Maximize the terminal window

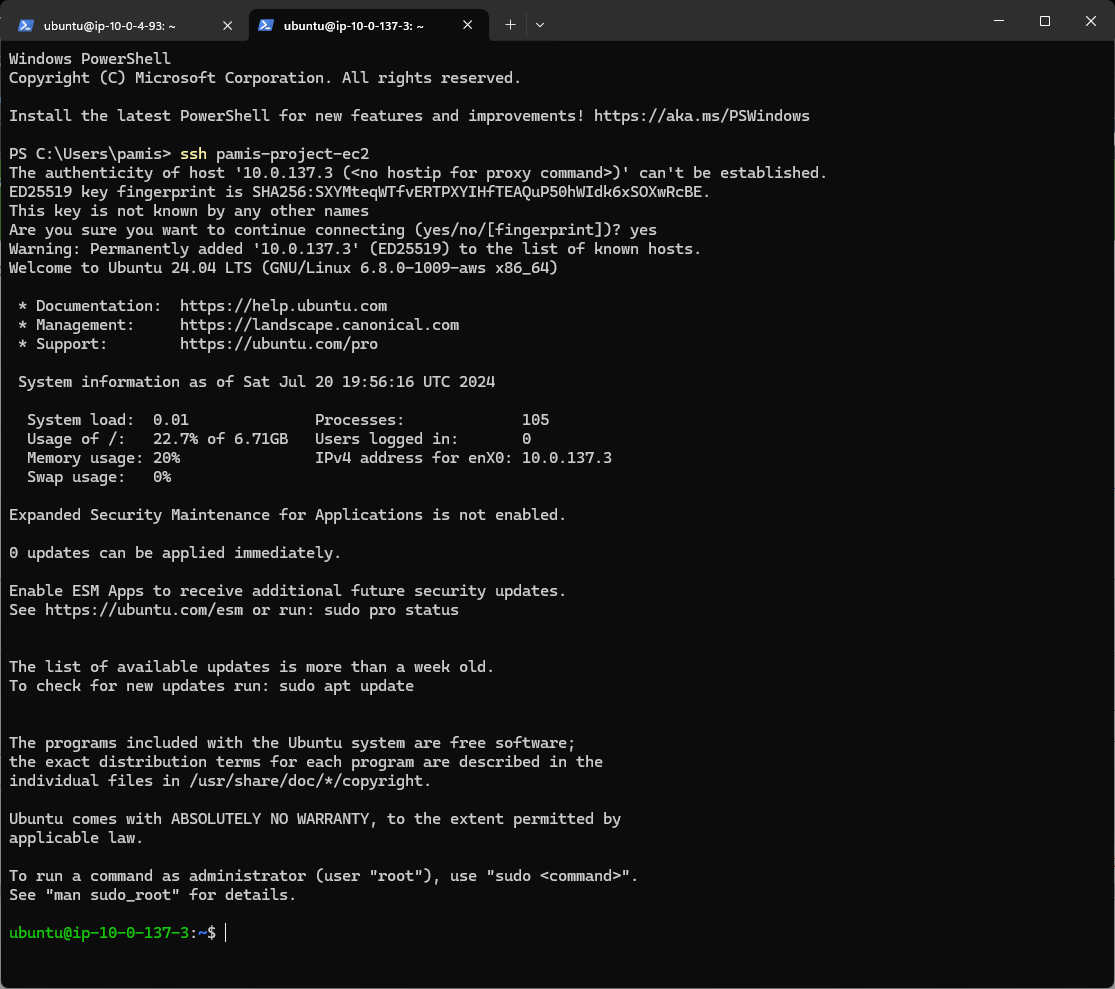click(x=1045, y=21)
